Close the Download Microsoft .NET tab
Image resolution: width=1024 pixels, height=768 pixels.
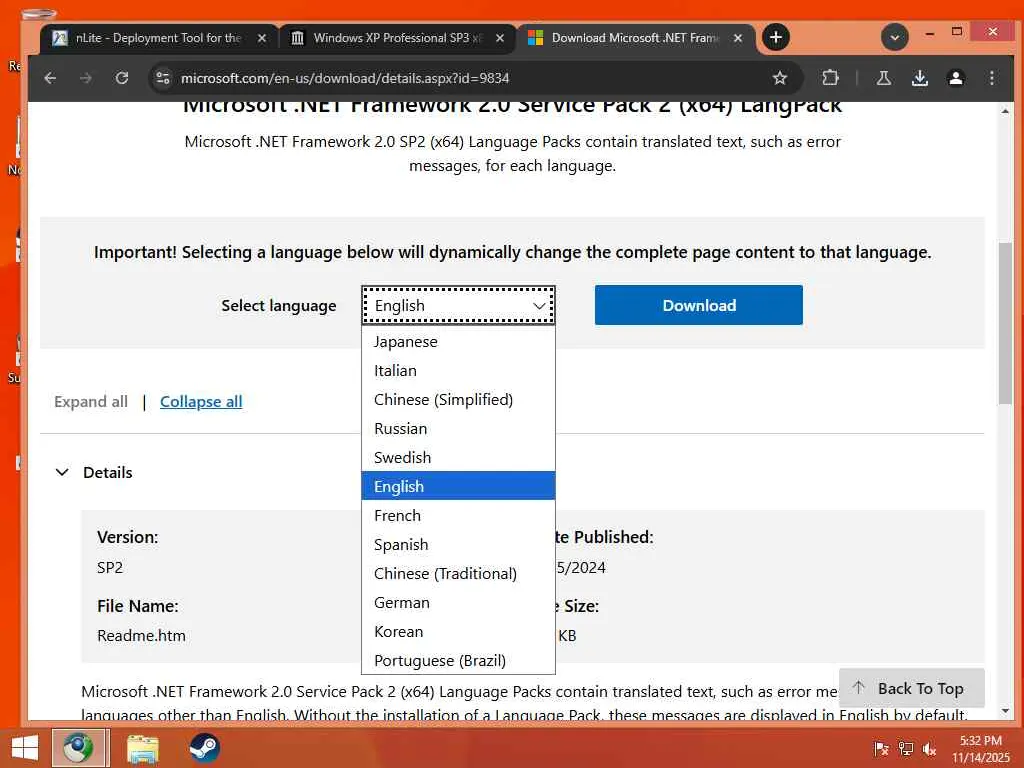click(737, 38)
